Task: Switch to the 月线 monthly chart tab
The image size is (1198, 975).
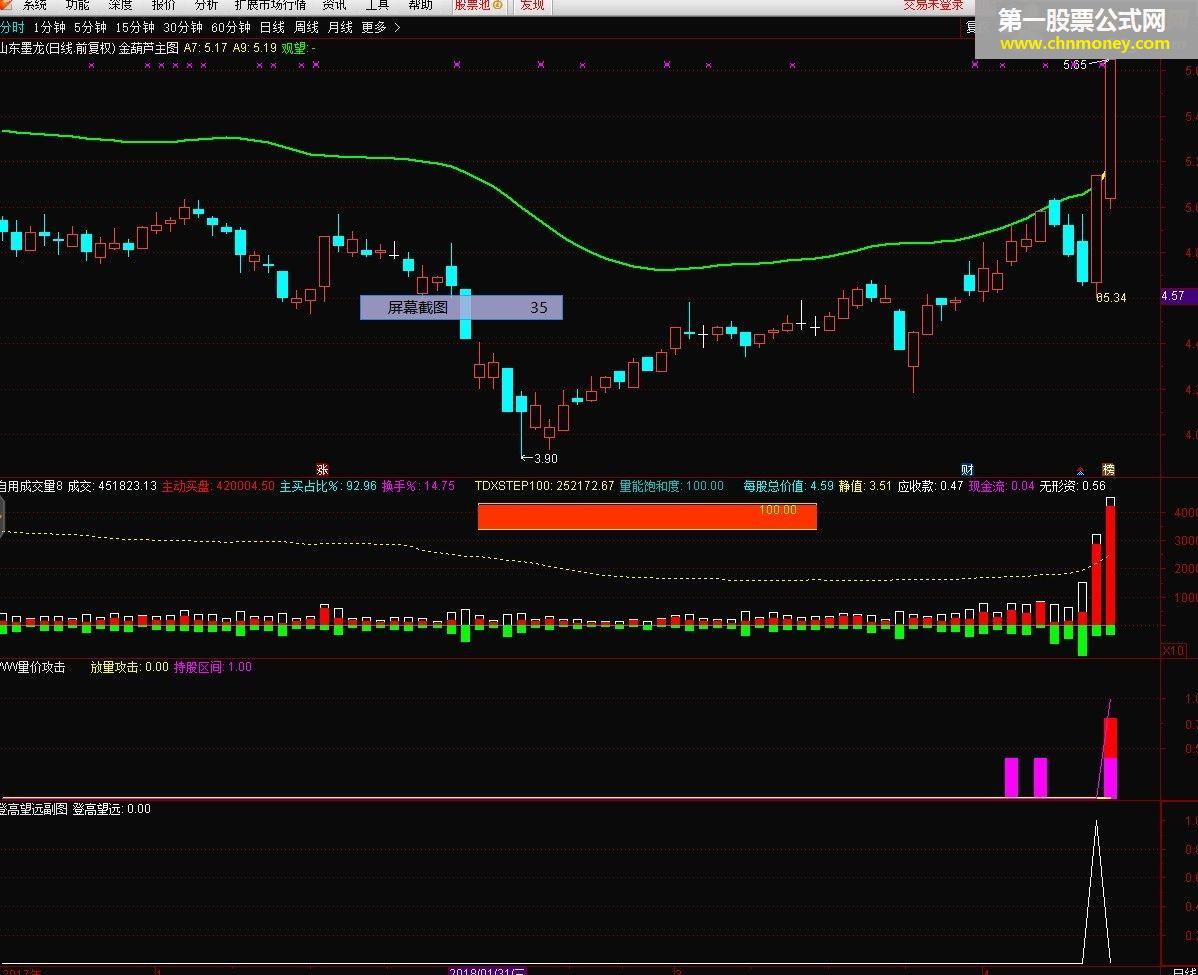Action: [x=340, y=28]
